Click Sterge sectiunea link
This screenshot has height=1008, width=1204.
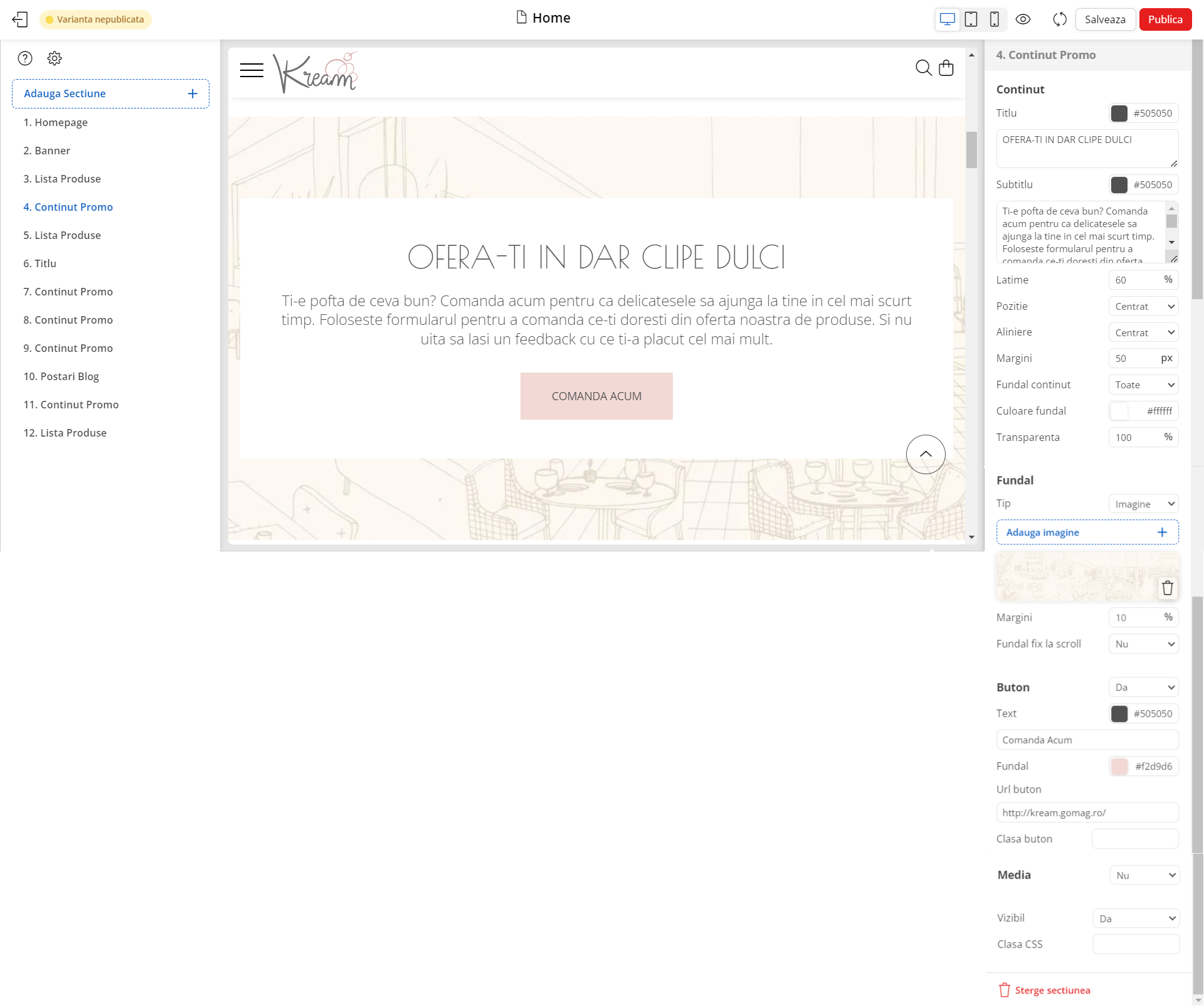[x=1052, y=990]
